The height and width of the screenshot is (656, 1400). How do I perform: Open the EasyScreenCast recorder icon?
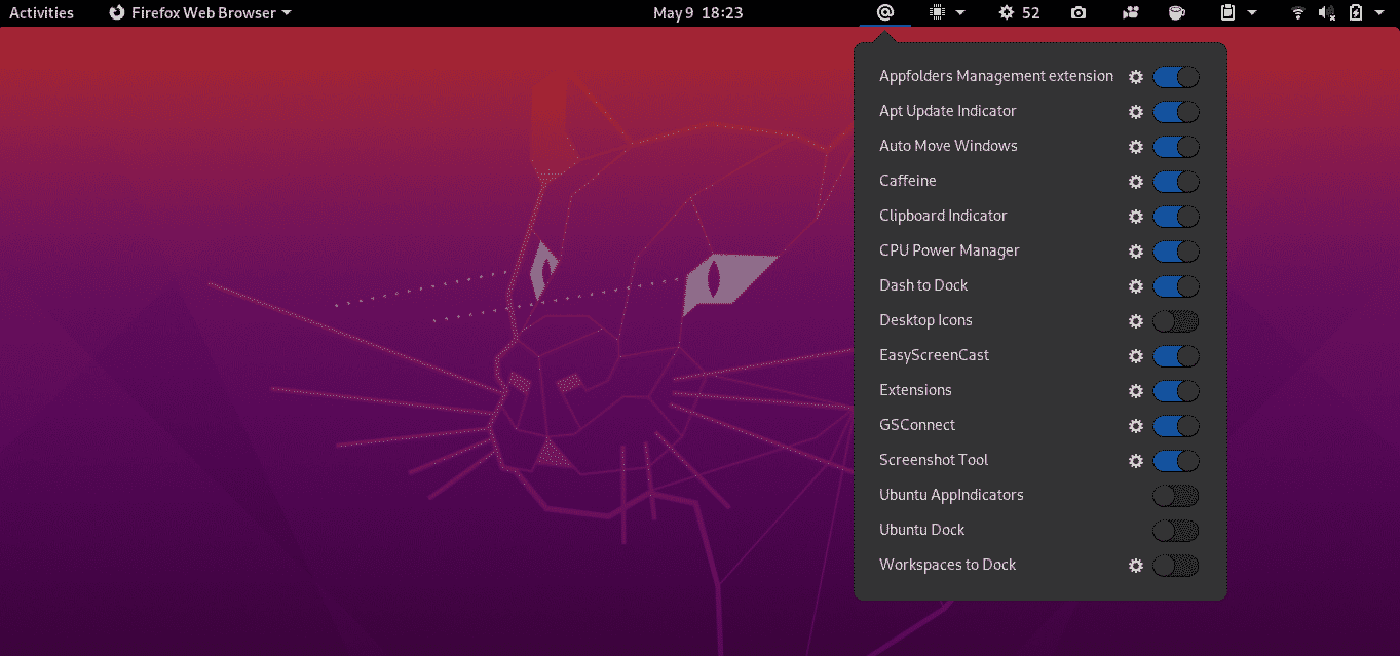(x=1130, y=13)
